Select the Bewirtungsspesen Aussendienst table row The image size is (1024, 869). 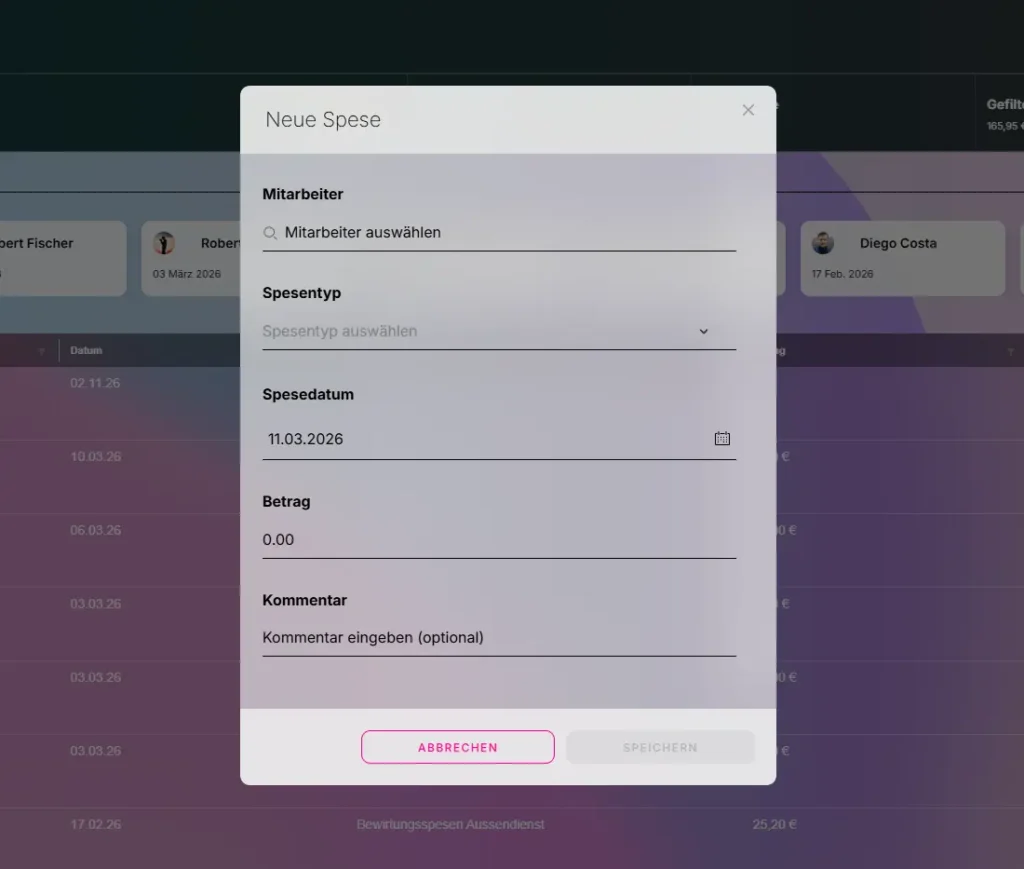[x=450, y=825]
